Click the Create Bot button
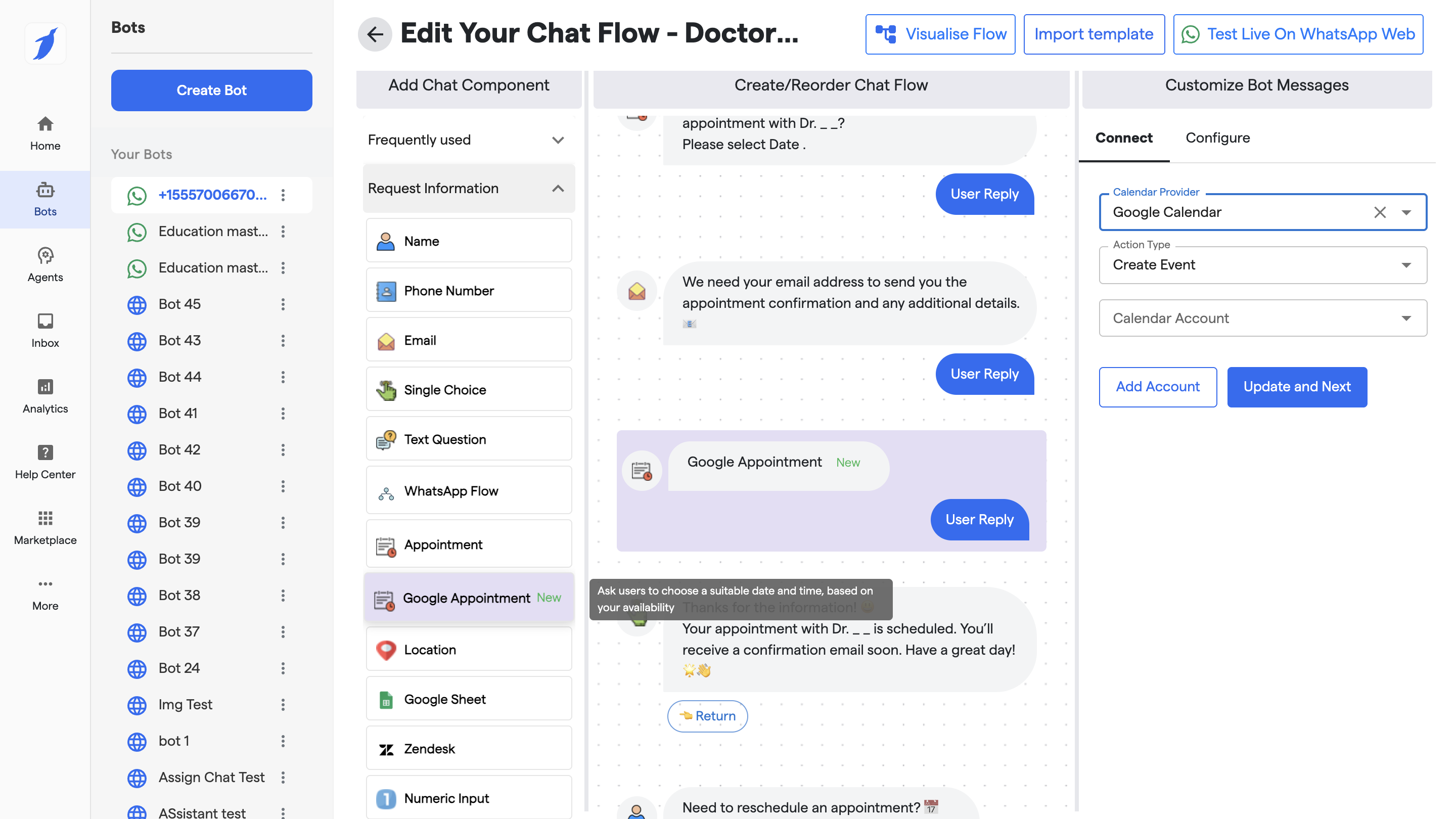 tap(211, 90)
